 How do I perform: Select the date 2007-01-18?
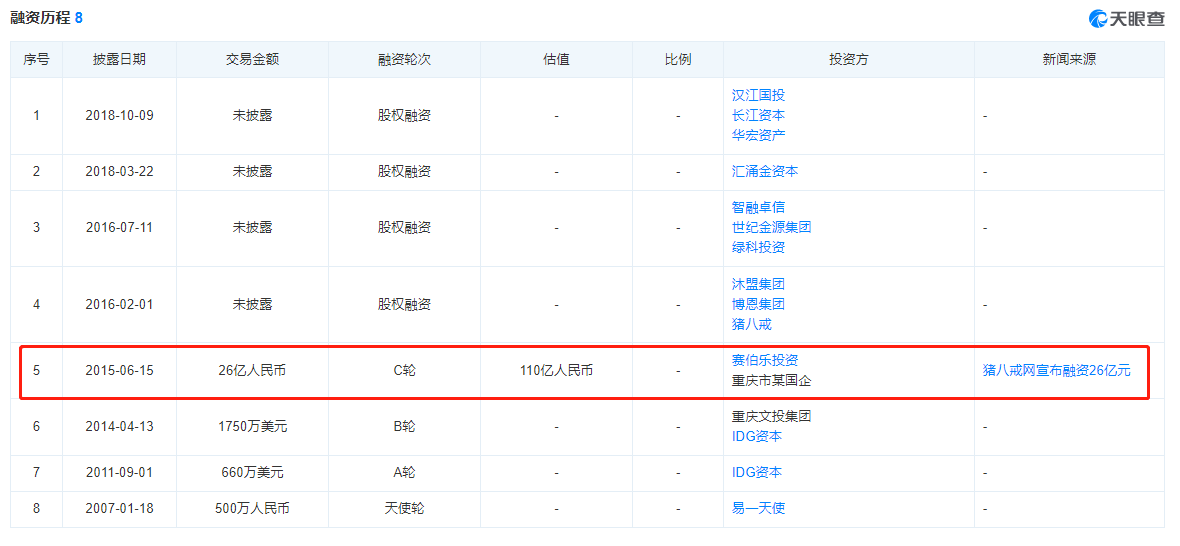click(119, 509)
